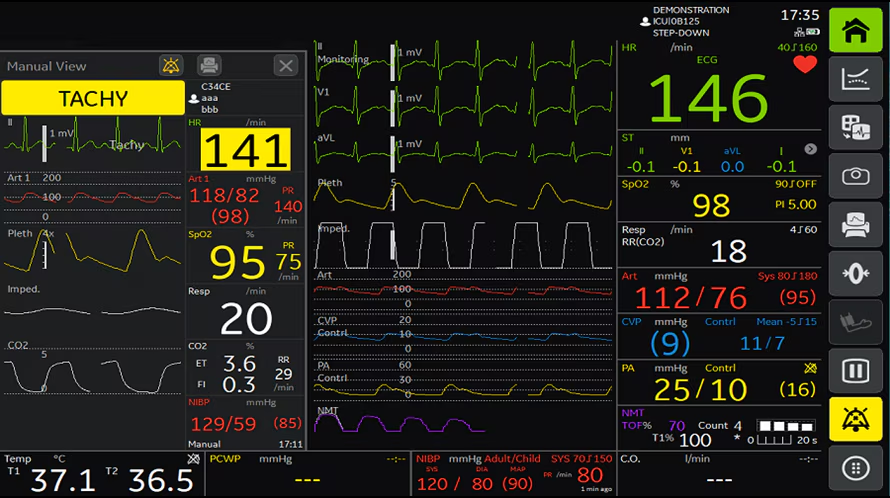Print waveforms using the sidebar printer icon
The width and height of the screenshot is (890, 498).
point(855,225)
